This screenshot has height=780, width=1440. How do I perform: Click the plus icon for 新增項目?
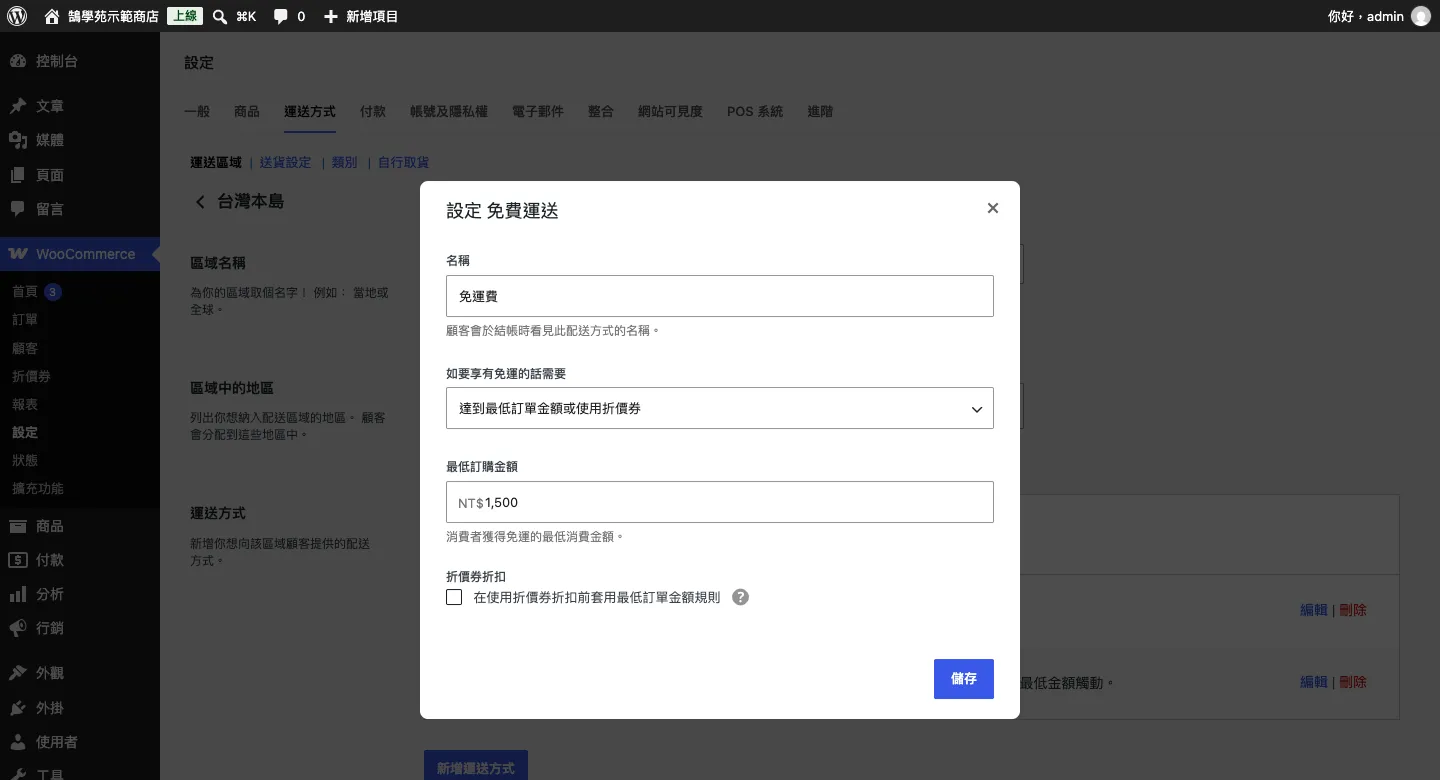coord(331,16)
